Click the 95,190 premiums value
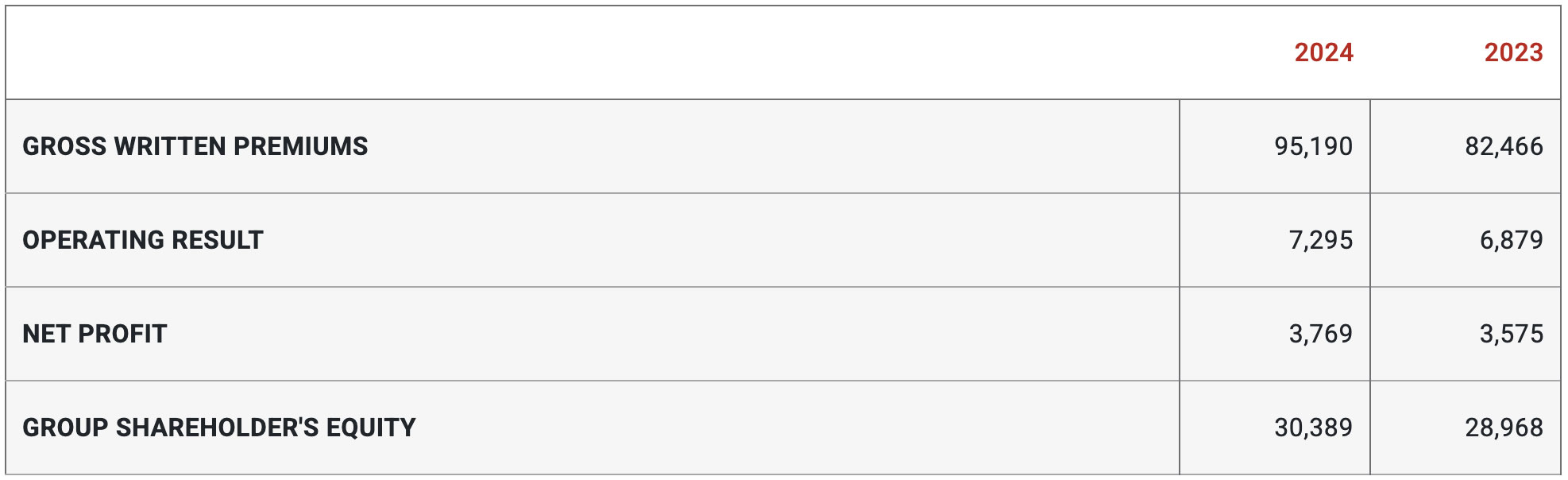The height and width of the screenshot is (480, 1568). (1313, 146)
